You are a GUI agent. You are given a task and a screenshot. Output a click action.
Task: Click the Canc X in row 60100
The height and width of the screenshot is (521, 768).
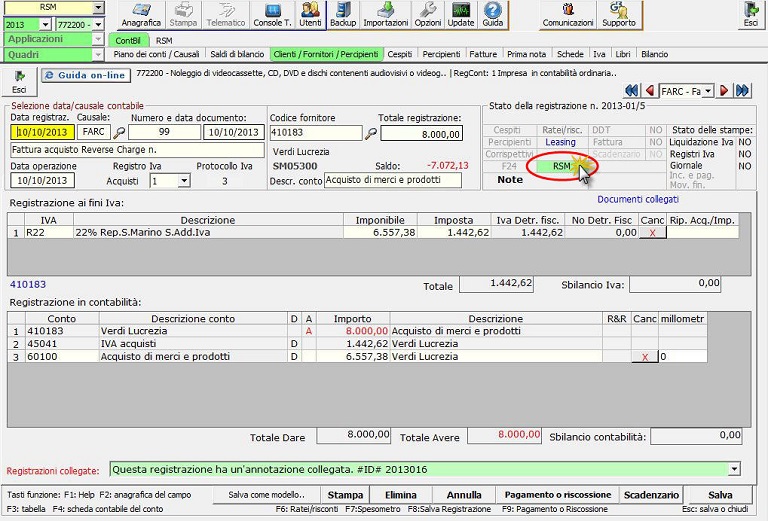click(x=645, y=357)
